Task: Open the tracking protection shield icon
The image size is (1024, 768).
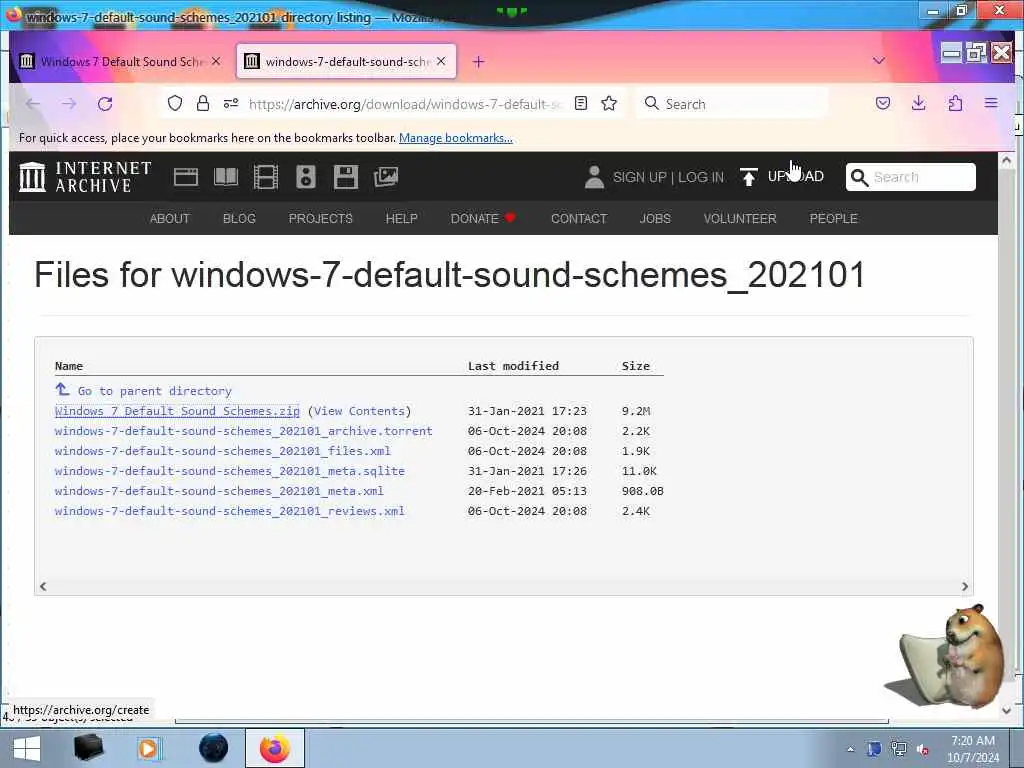Action: click(174, 103)
